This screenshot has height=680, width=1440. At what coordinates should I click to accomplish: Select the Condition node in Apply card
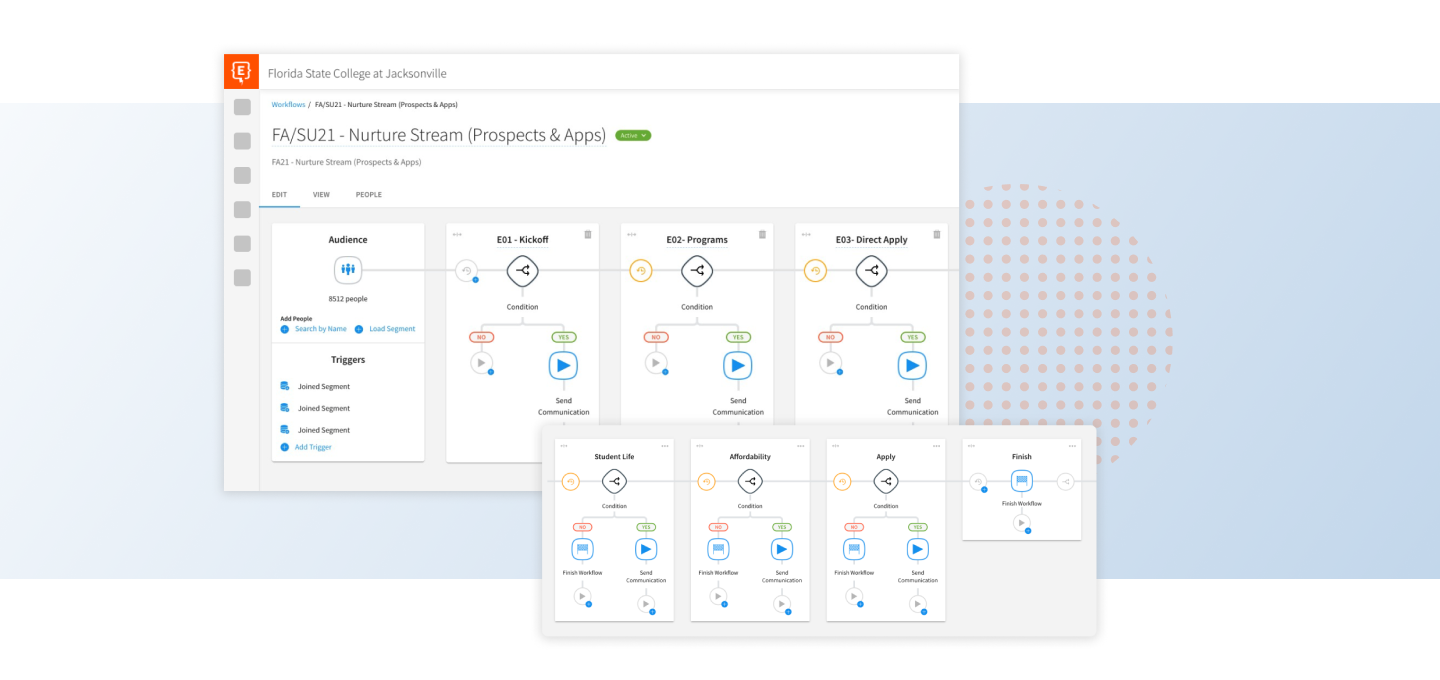(886, 482)
